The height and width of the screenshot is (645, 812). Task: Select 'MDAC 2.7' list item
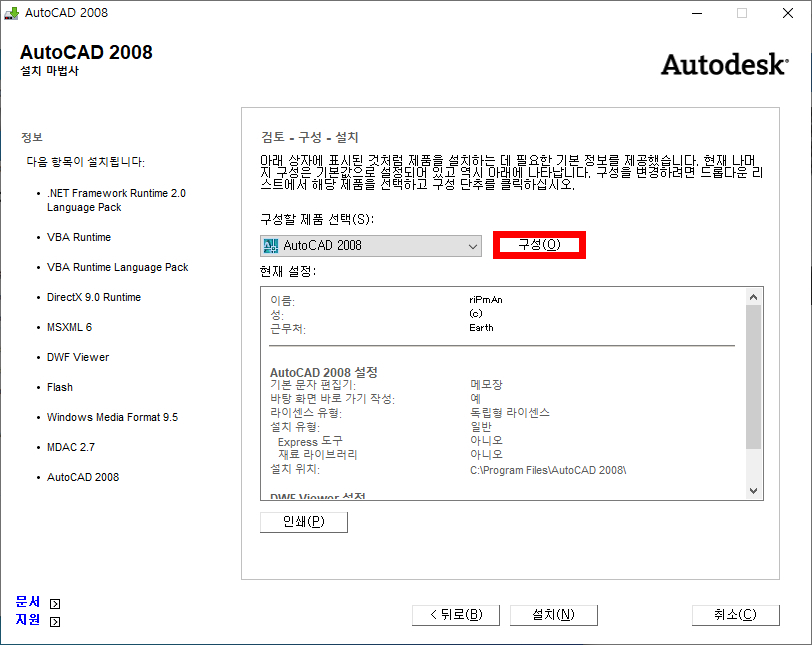[71, 447]
